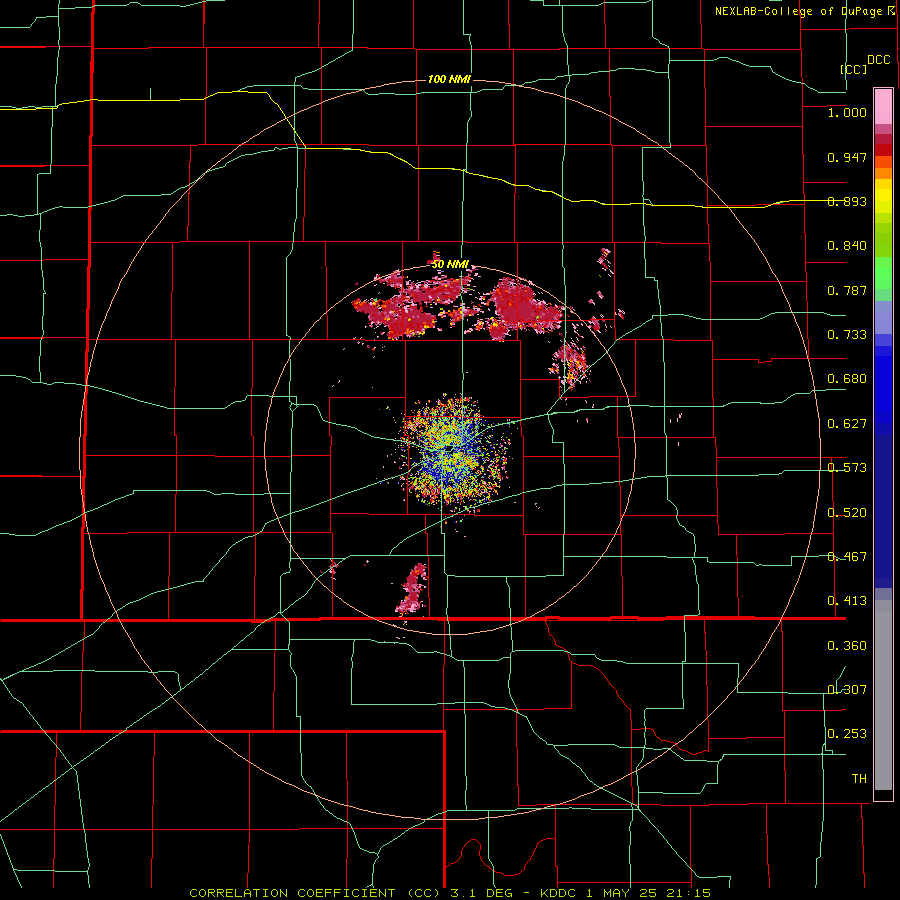
Task: Select the 0.947 legend value
Action: pos(847,157)
